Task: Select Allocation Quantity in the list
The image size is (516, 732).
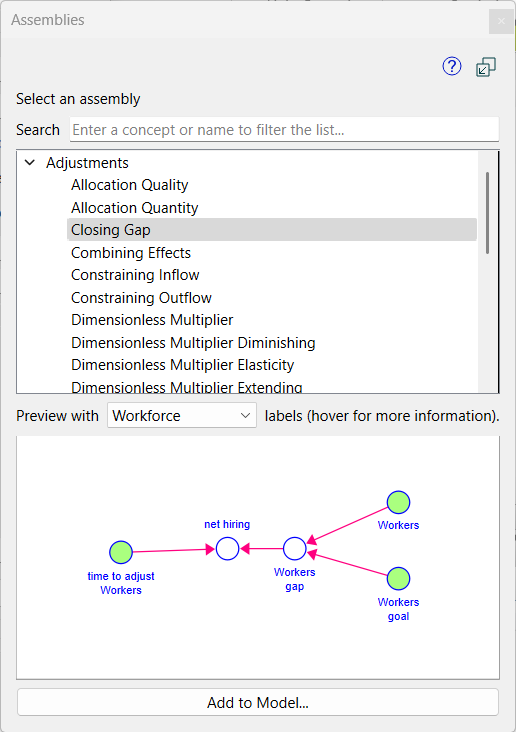Action: (134, 208)
